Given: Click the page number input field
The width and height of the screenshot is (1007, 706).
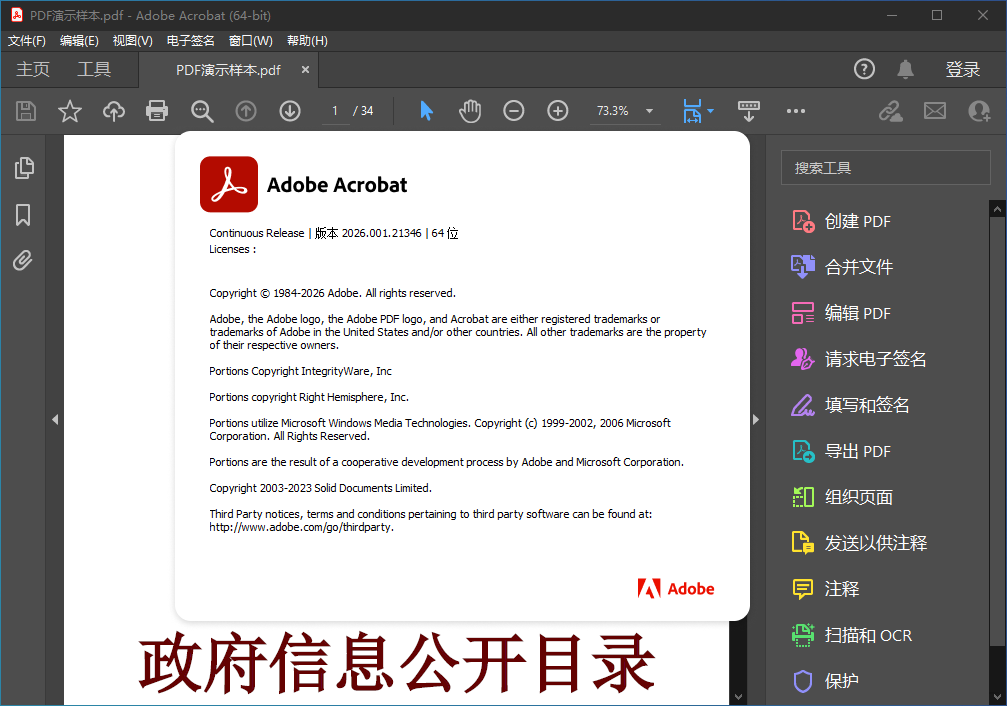Looking at the screenshot, I should 335,111.
